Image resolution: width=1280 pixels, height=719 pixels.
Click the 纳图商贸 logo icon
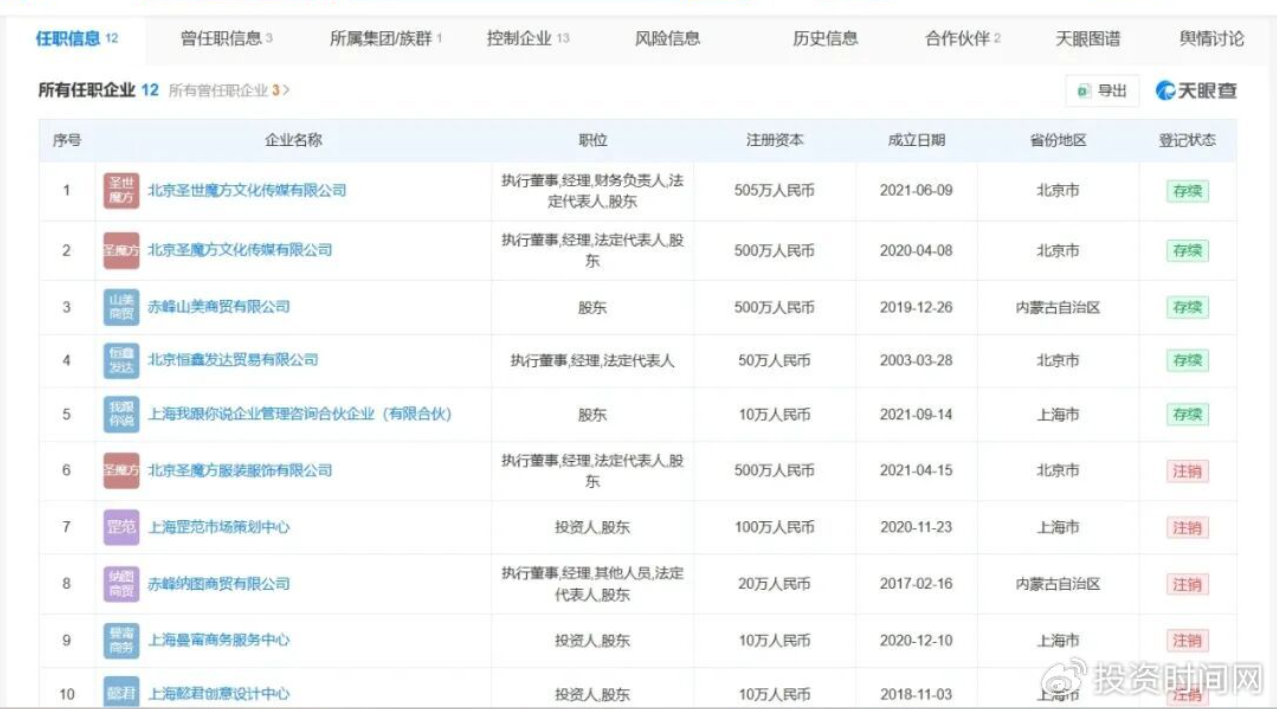(119, 583)
